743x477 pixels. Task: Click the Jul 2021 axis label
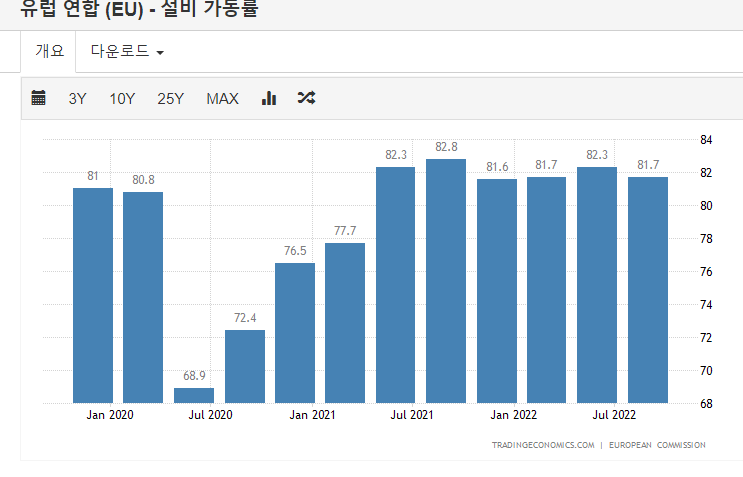412,415
